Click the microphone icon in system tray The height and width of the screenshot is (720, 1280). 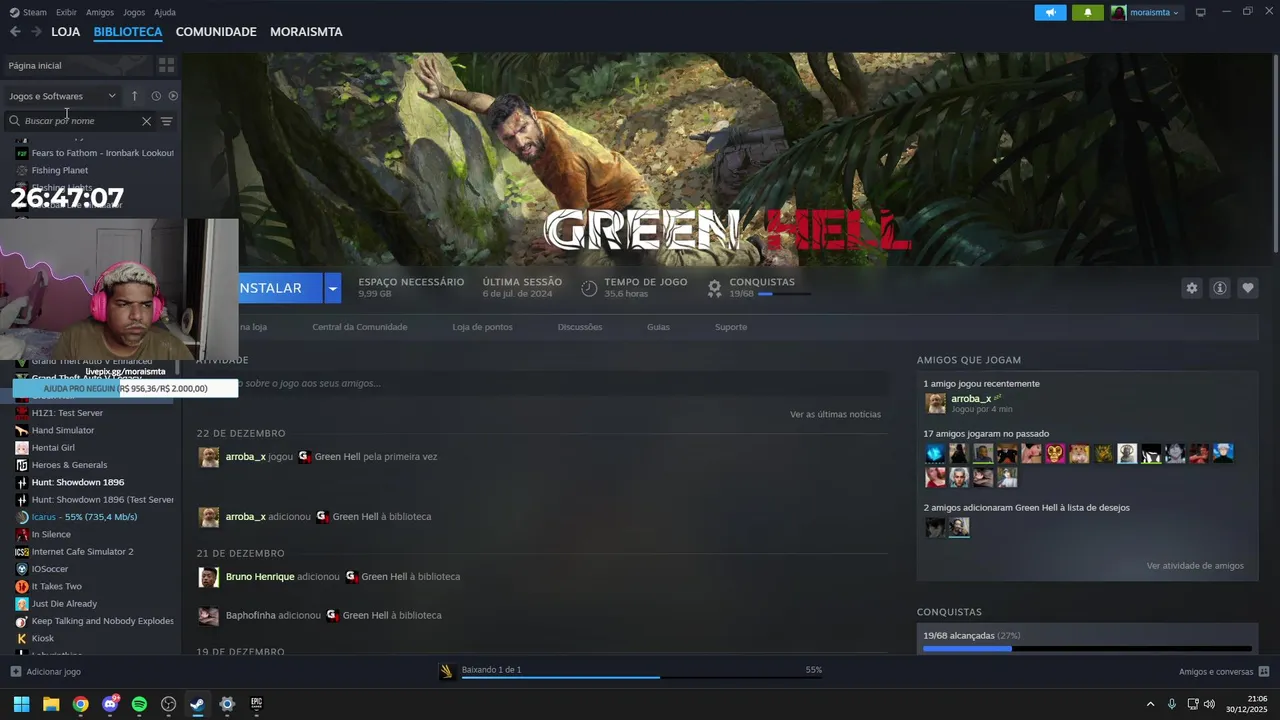pos(1172,704)
